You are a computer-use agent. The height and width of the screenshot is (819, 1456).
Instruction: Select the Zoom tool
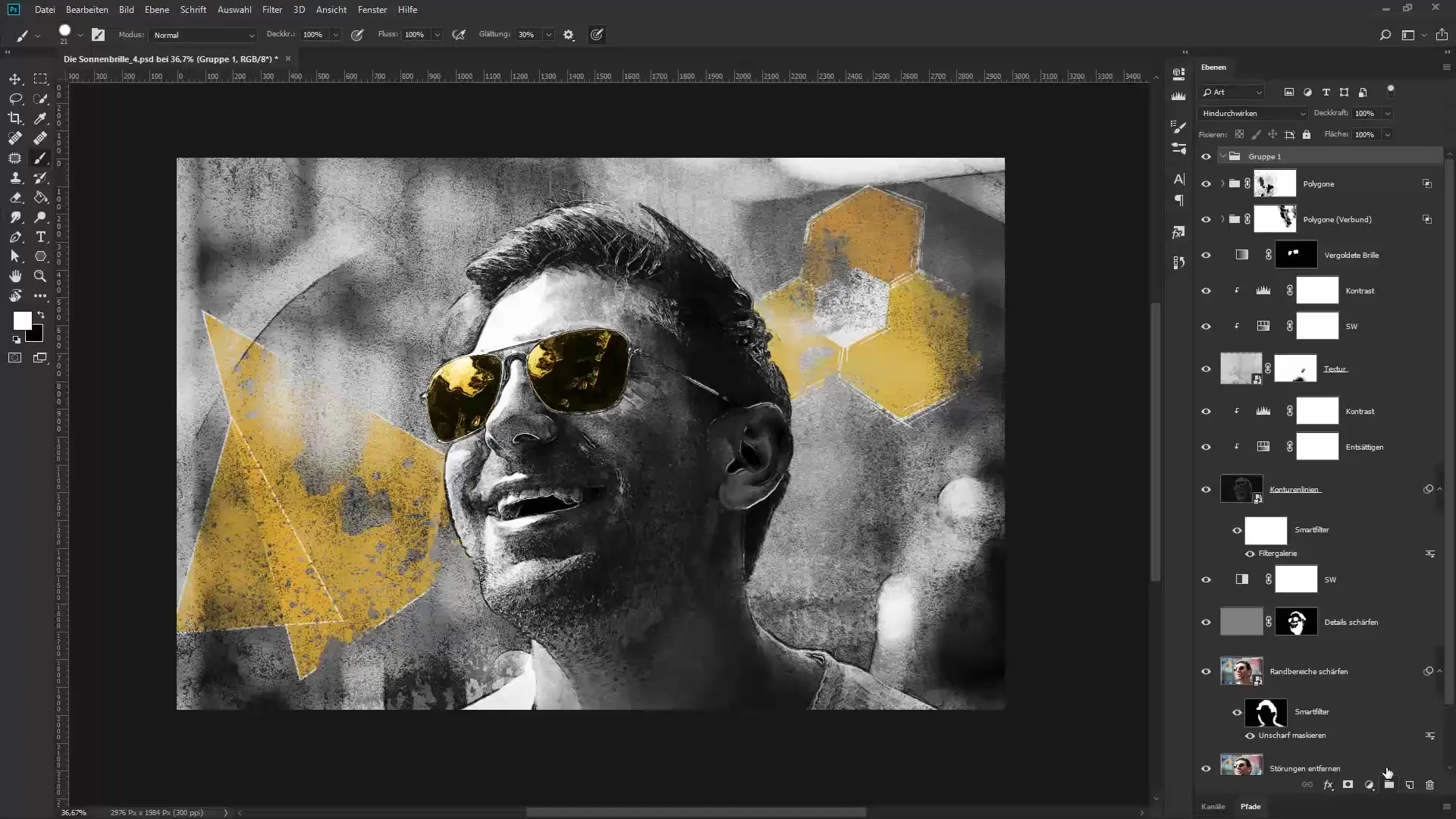click(41, 276)
